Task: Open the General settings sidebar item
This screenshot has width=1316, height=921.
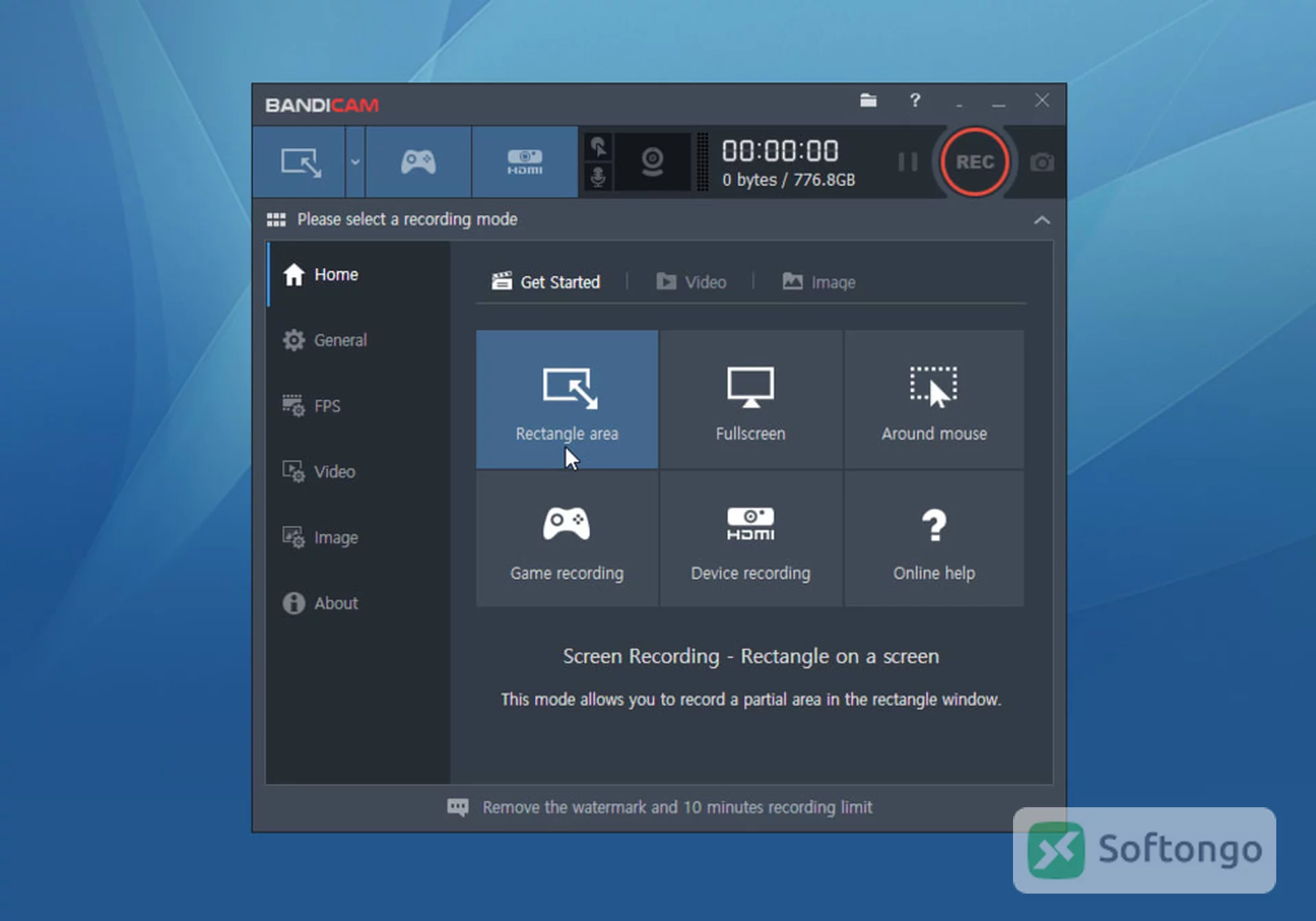Action: [x=358, y=341]
